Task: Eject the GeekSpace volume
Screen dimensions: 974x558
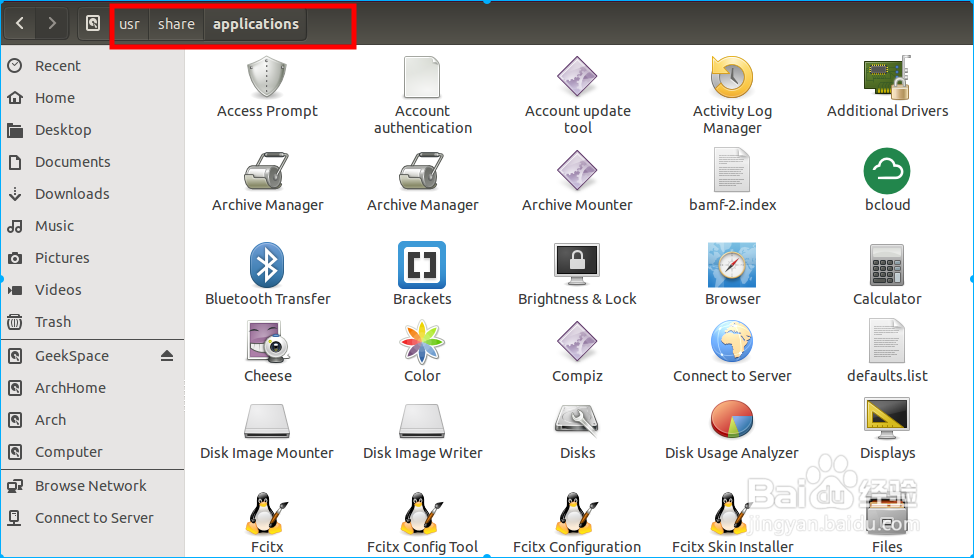Action: click(x=166, y=356)
